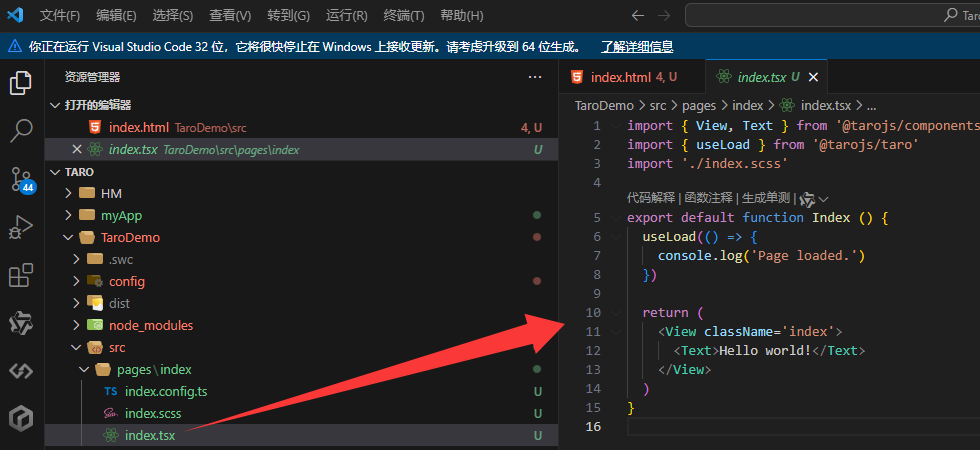Expand the .swc folder
Screen dimensions: 980x450
(76, 259)
